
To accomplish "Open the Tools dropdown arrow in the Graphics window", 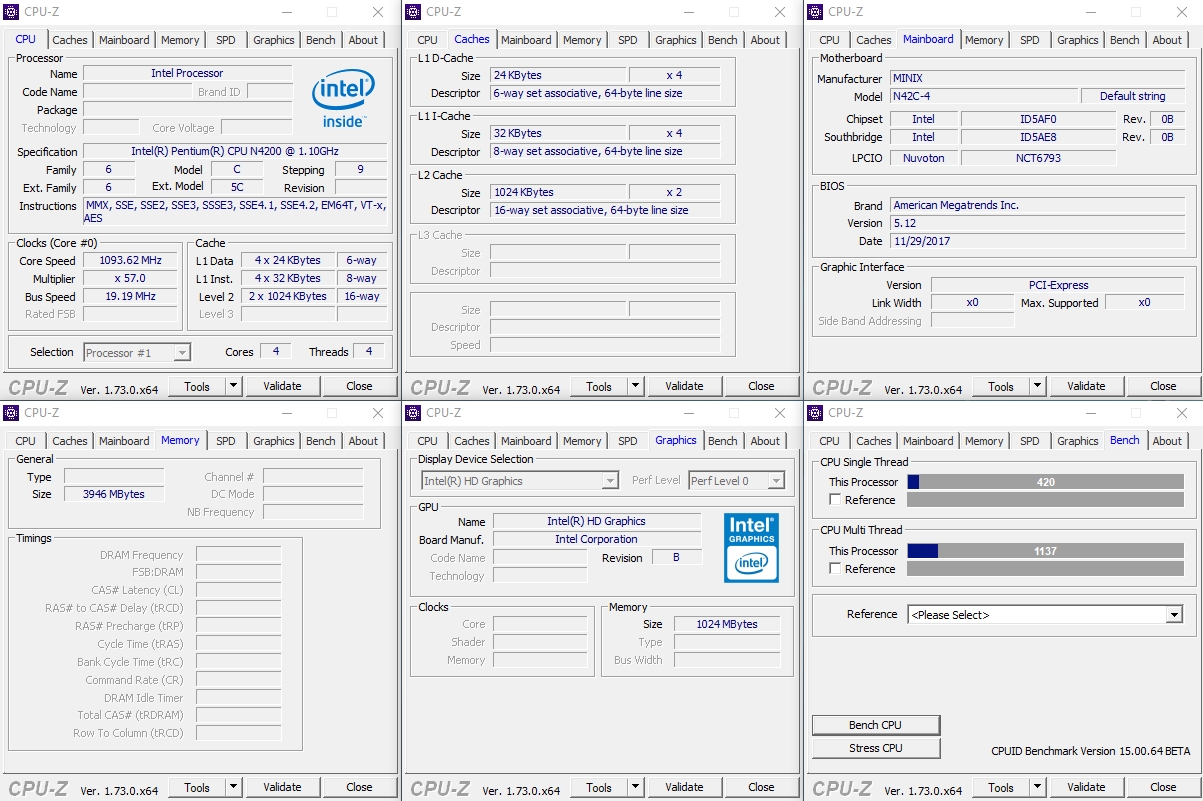I will point(635,787).
